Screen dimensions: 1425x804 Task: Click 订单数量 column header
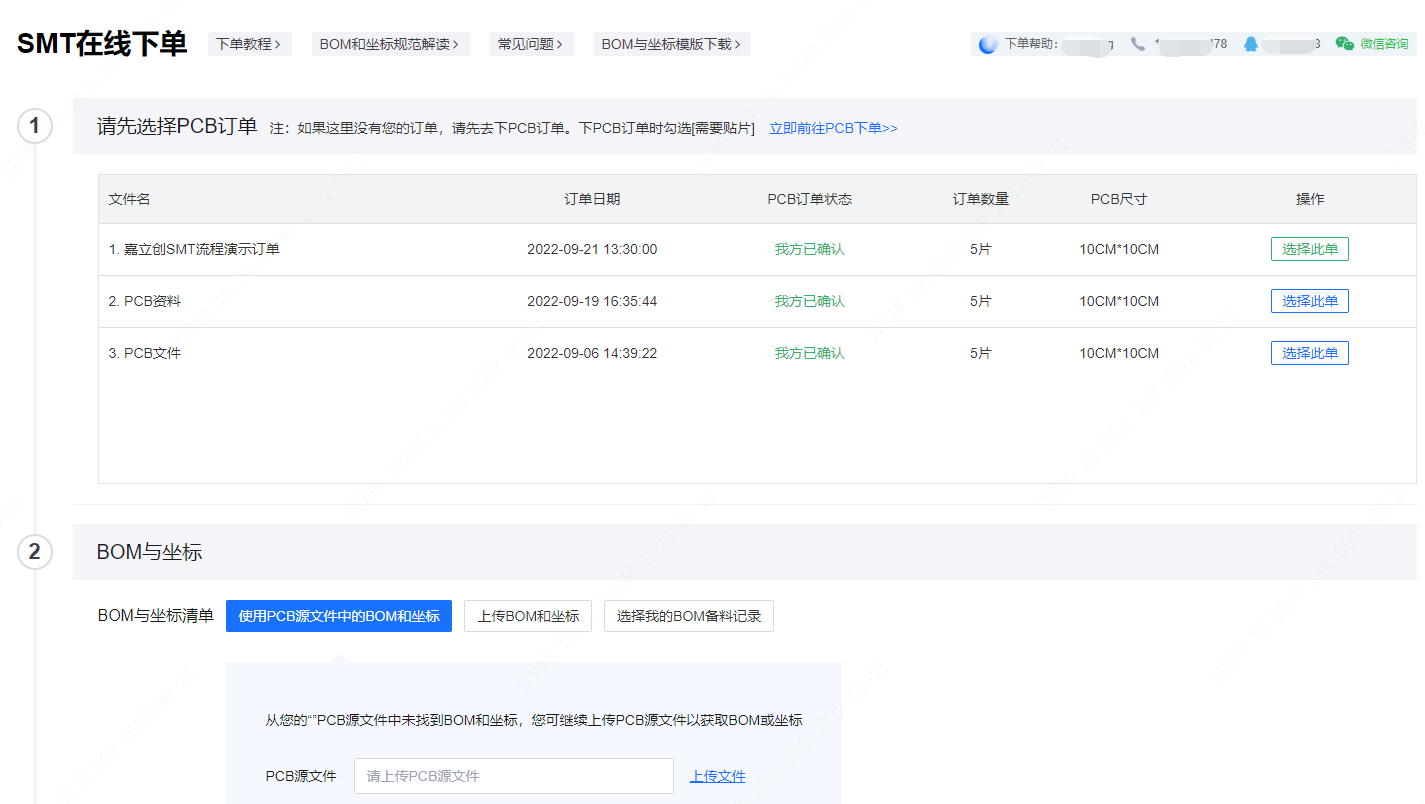coord(981,199)
